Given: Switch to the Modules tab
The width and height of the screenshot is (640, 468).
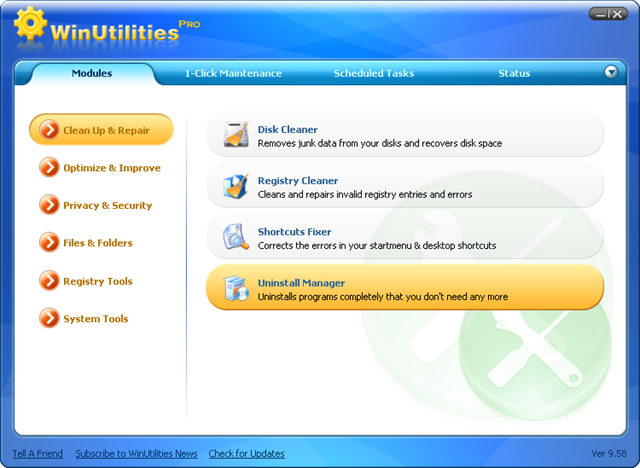Looking at the screenshot, I should (92, 73).
